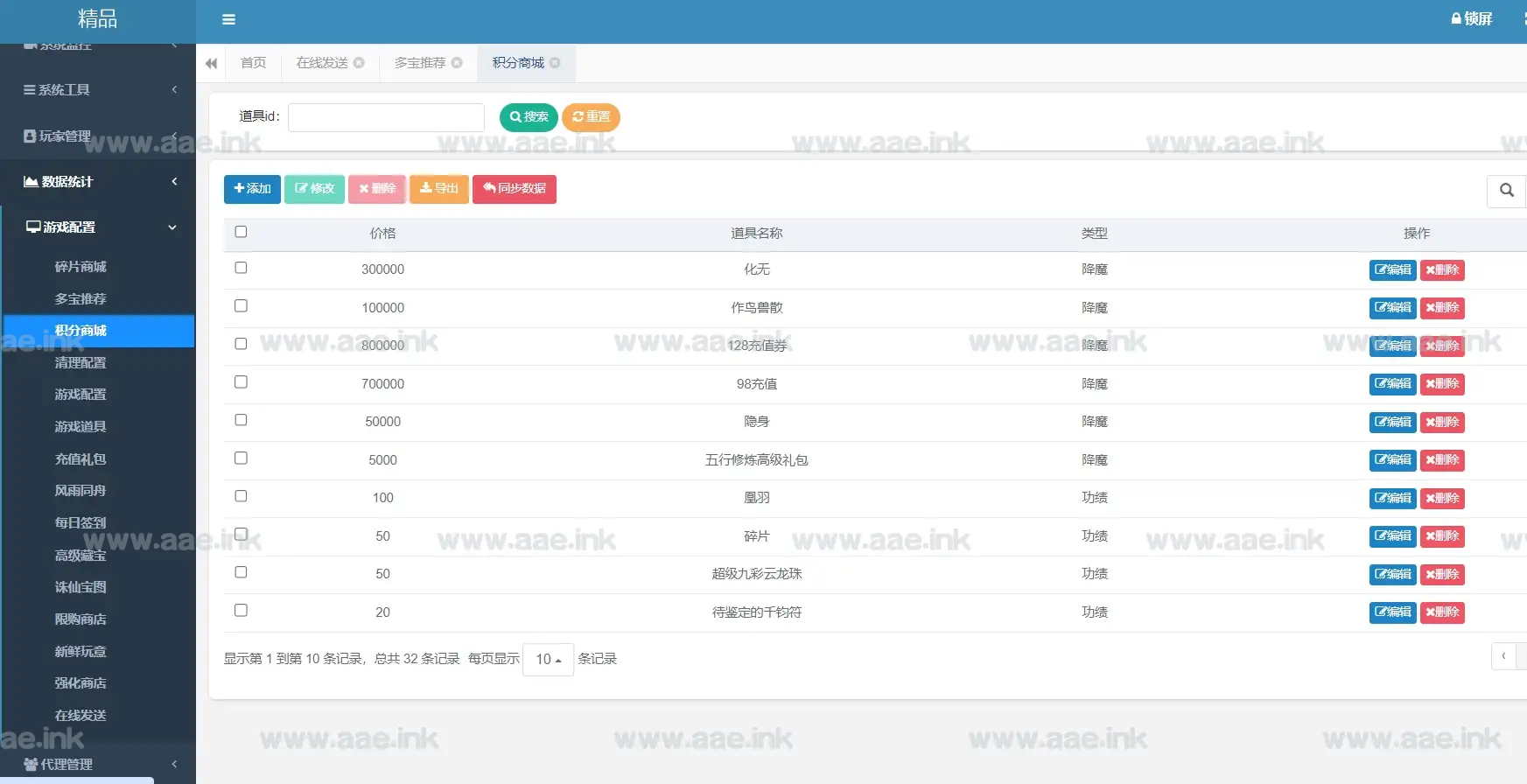
Task: Click the orange 重置 reset button
Action: click(591, 117)
